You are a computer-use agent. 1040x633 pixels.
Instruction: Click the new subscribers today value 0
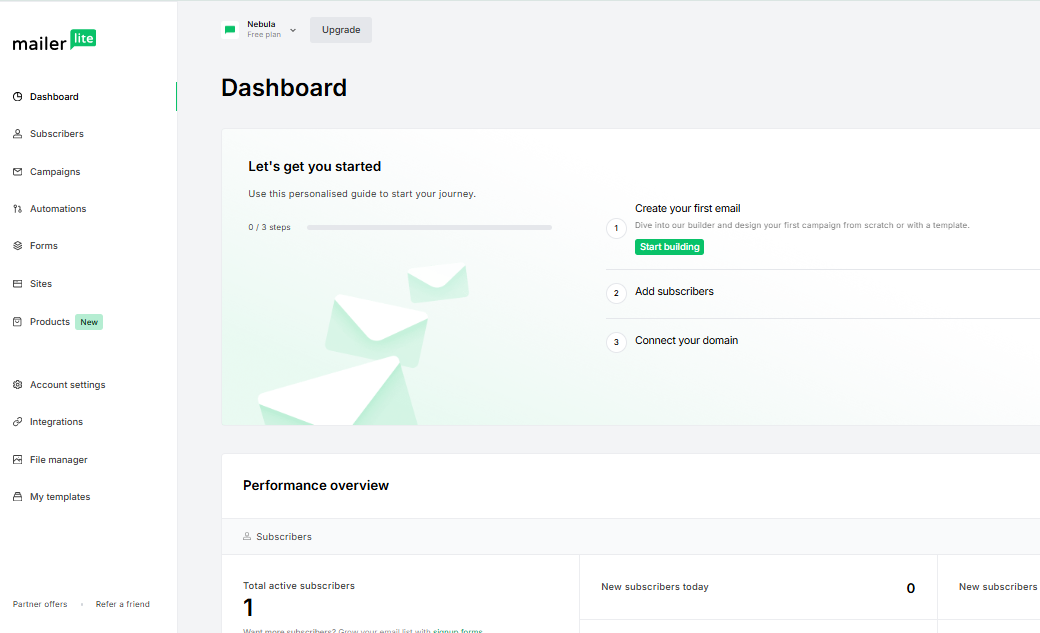(911, 588)
